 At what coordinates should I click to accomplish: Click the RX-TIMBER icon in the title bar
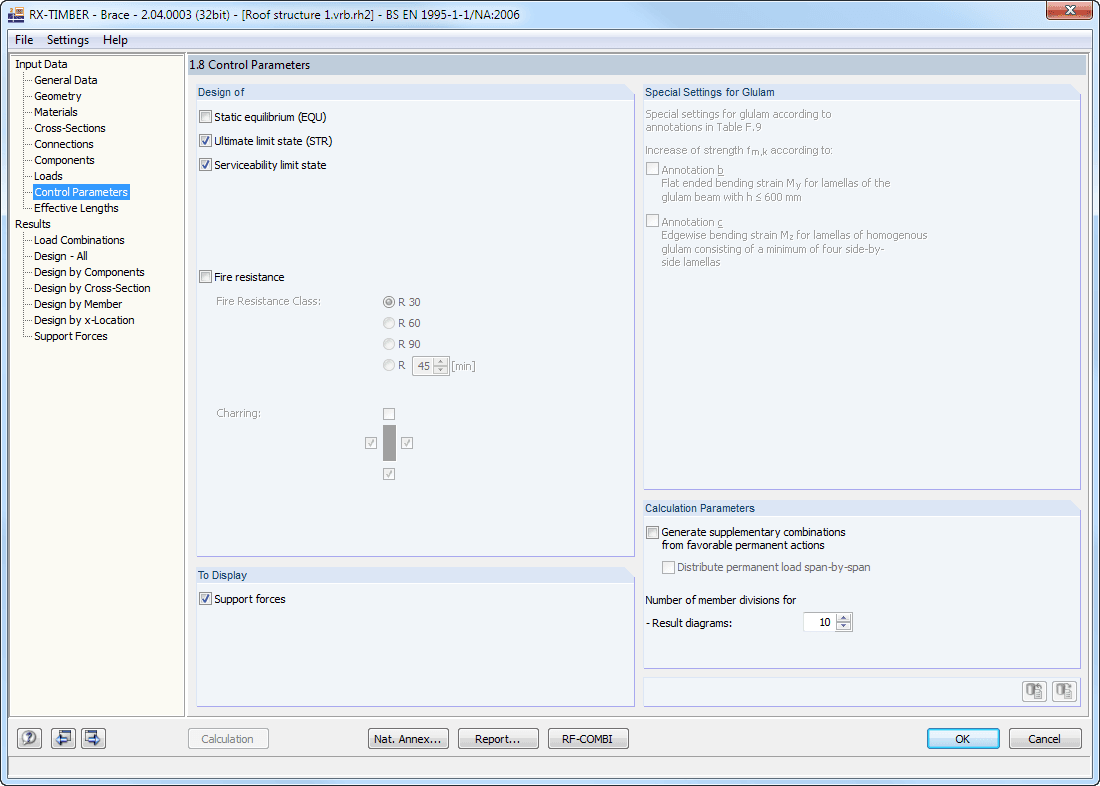click(x=16, y=12)
